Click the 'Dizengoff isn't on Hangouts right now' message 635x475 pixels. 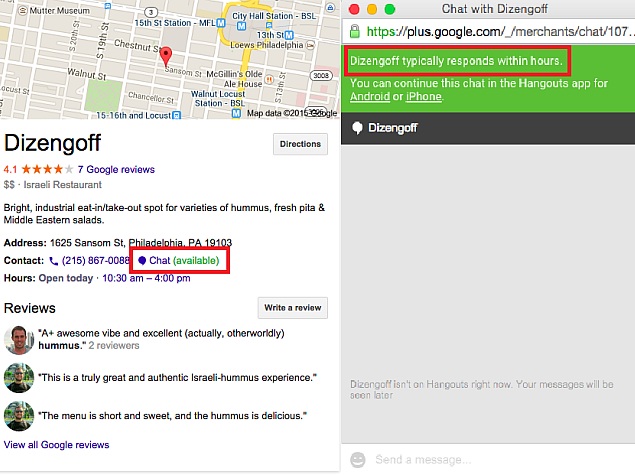[482, 390]
